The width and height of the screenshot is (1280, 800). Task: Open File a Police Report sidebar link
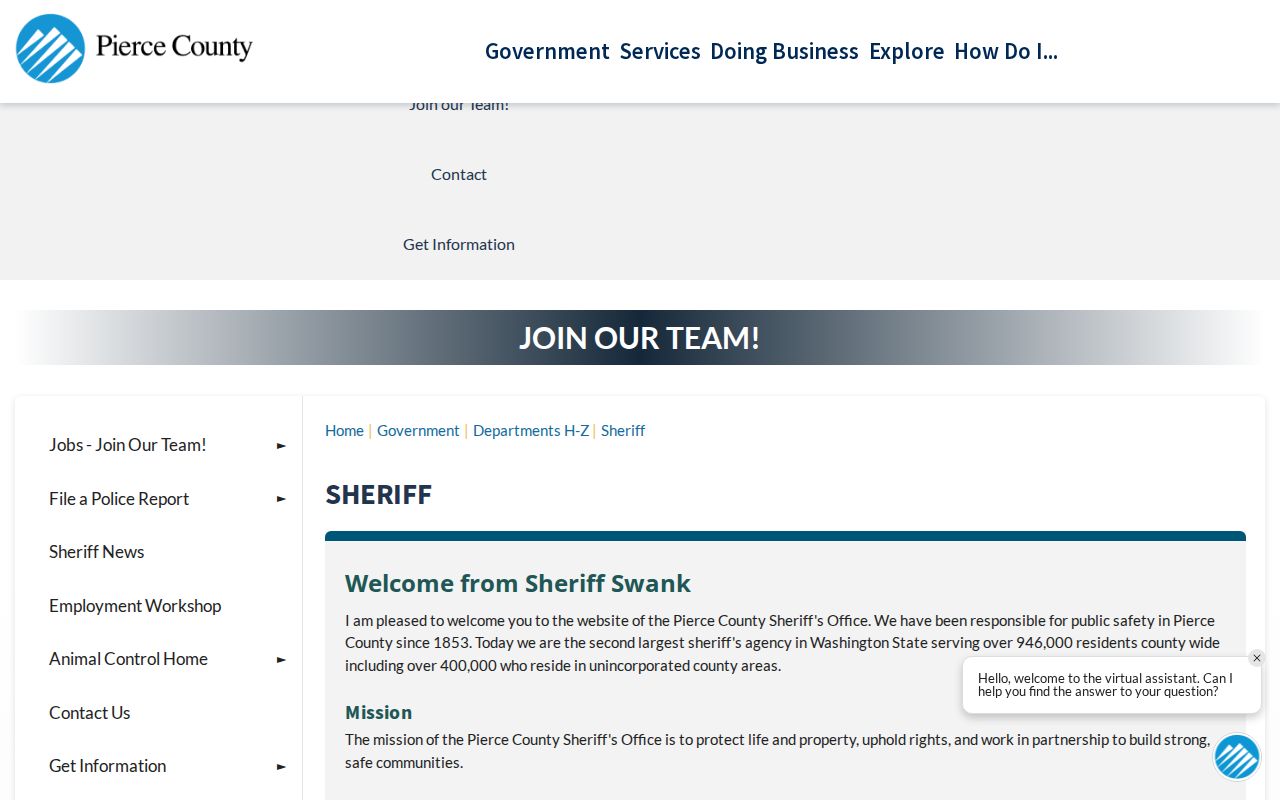tap(119, 499)
